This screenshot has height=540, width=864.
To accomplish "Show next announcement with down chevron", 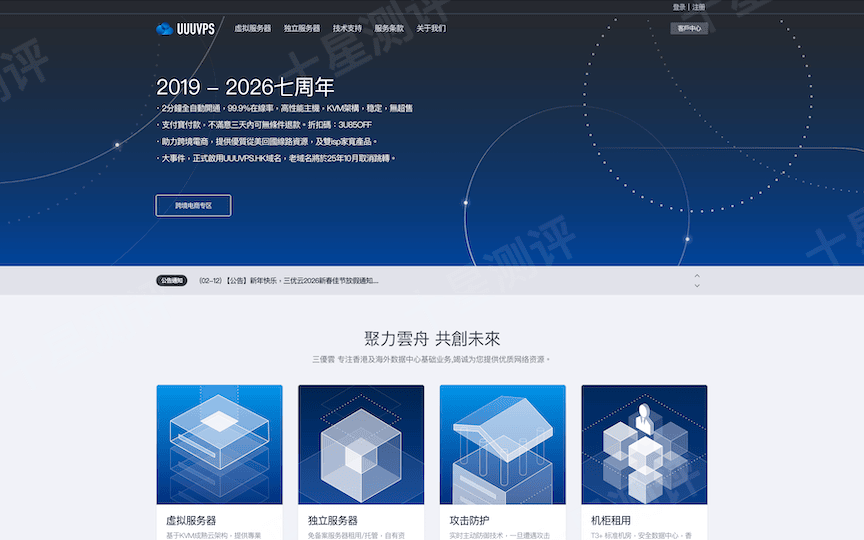I will coord(697,287).
